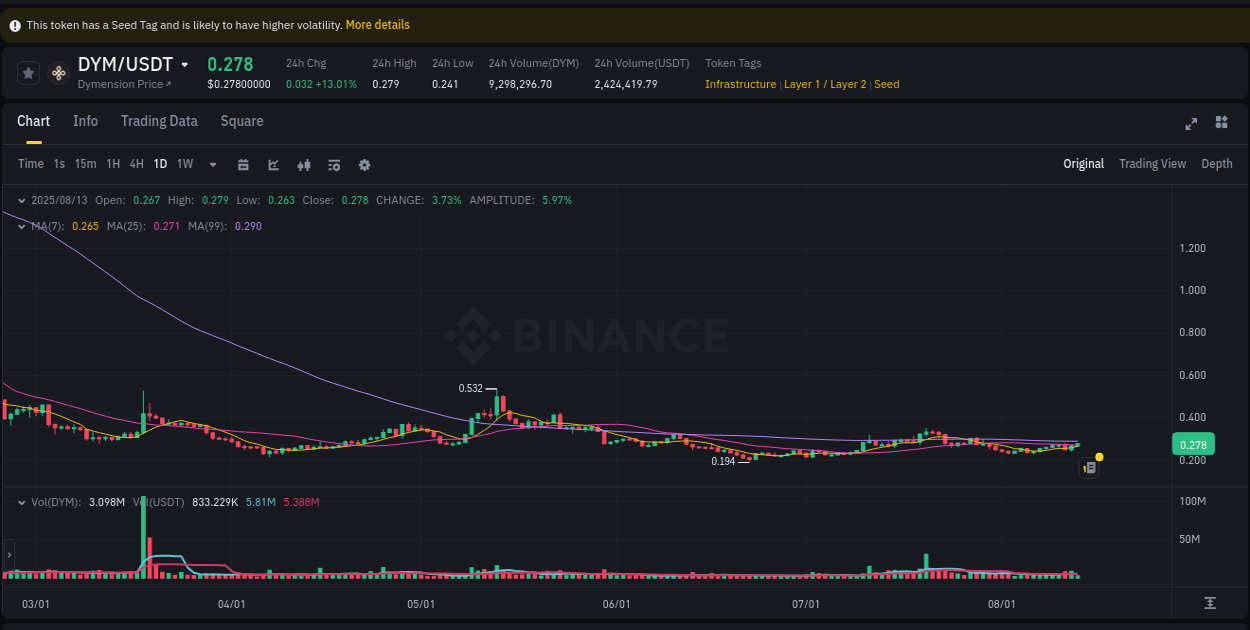Switch chart to Original mode
The image size is (1250, 630).
tap(1083, 163)
